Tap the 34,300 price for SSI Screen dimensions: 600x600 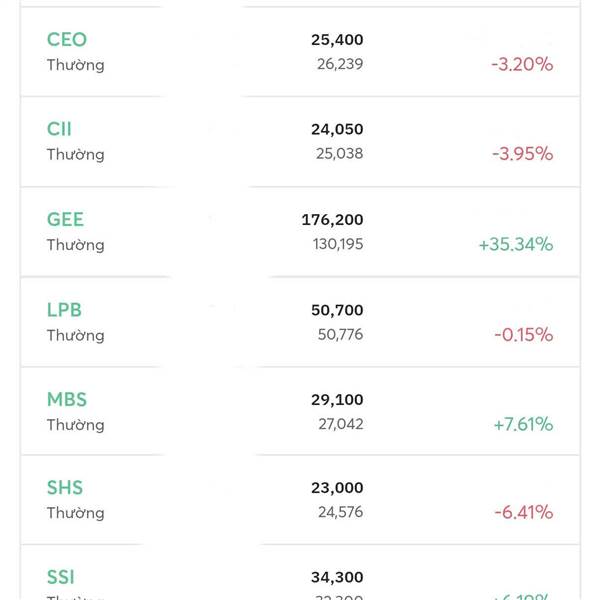tap(337, 578)
